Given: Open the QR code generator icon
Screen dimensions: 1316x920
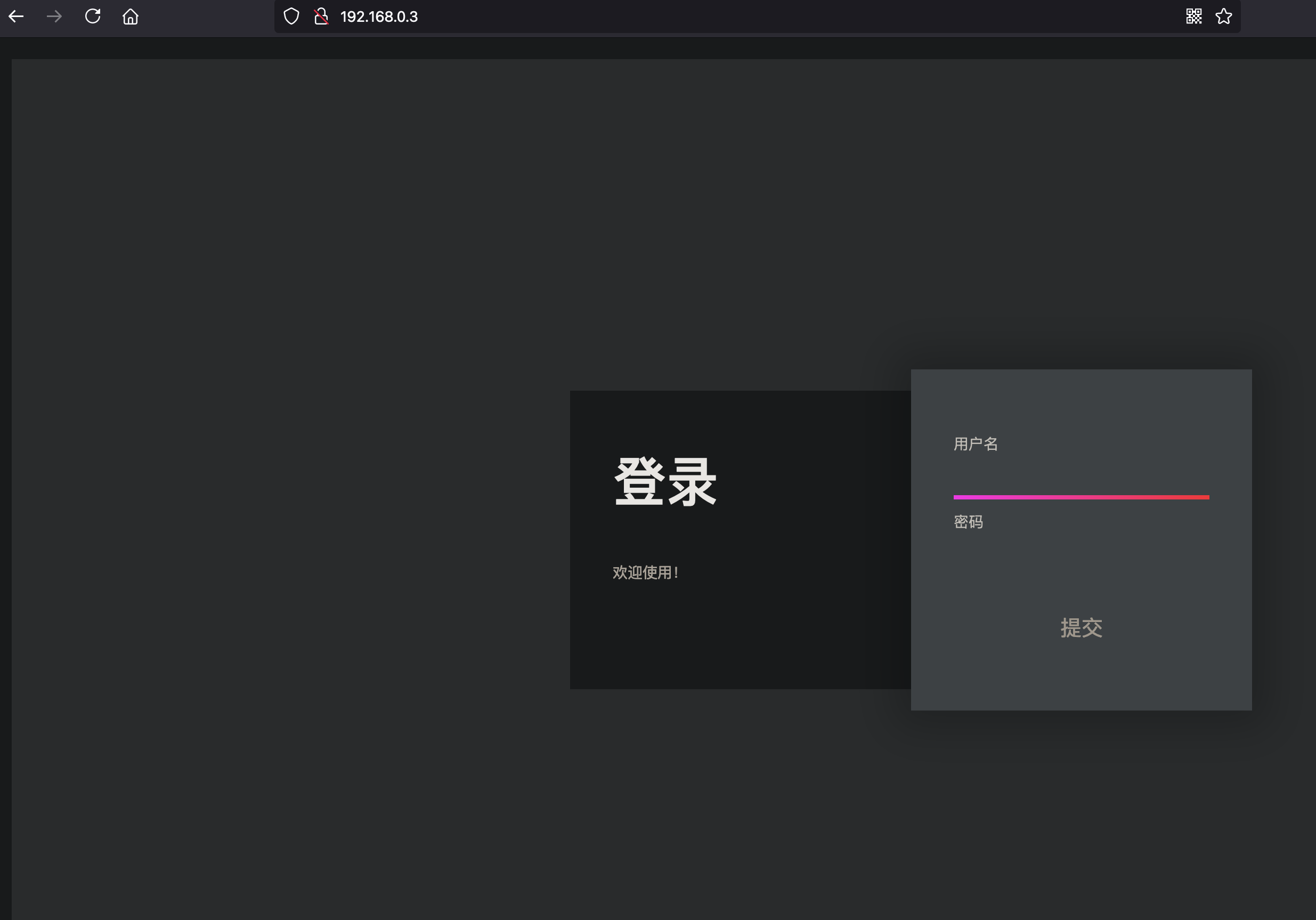Looking at the screenshot, I should tap(1194, 17).
